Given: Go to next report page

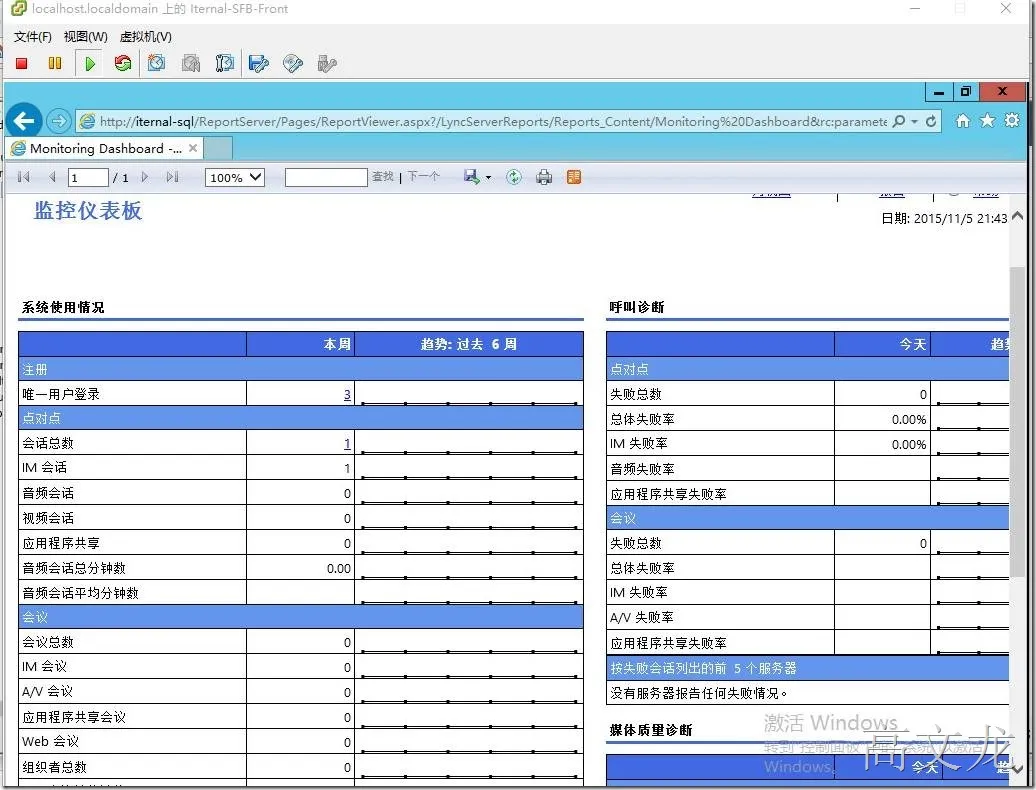Looking at the screenshot, I should 145,177.
